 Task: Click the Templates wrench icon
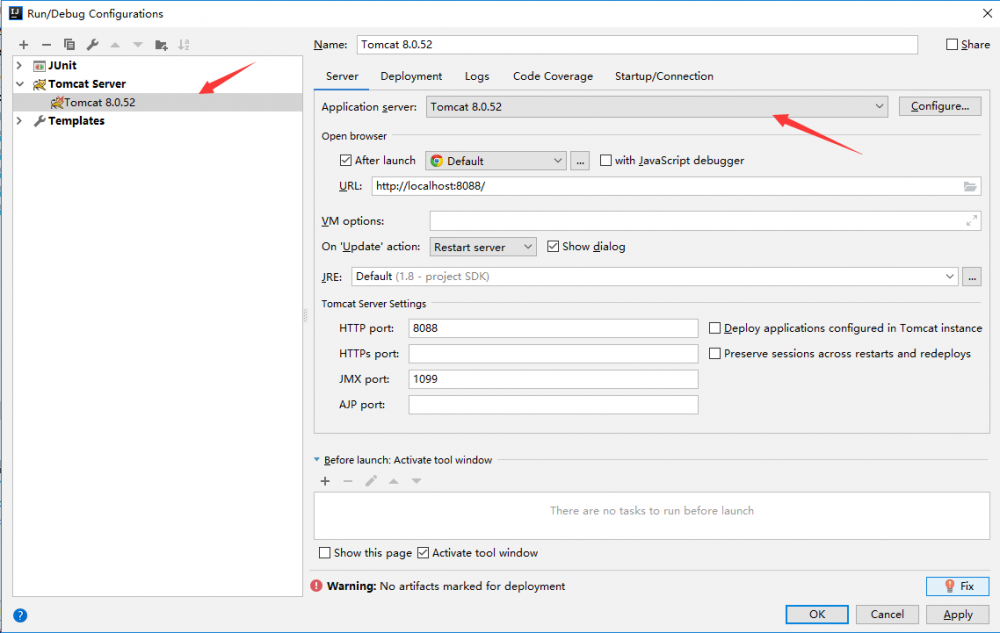[40, 120]
